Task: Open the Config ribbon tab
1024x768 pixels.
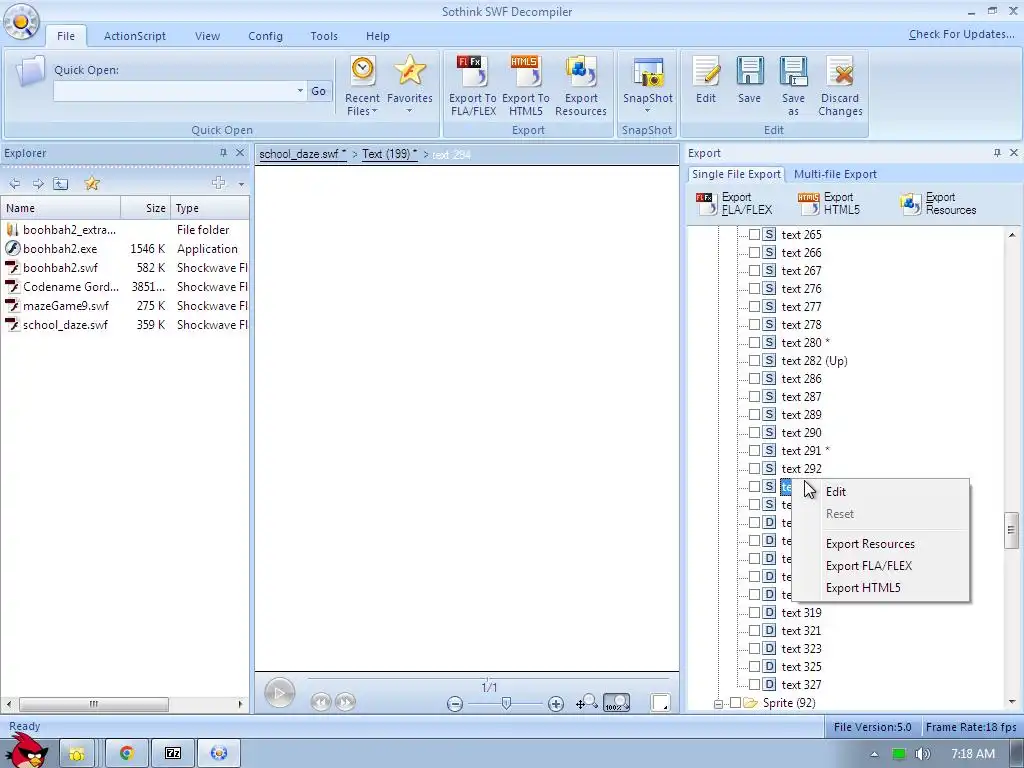Action: (x=265, y=36)
